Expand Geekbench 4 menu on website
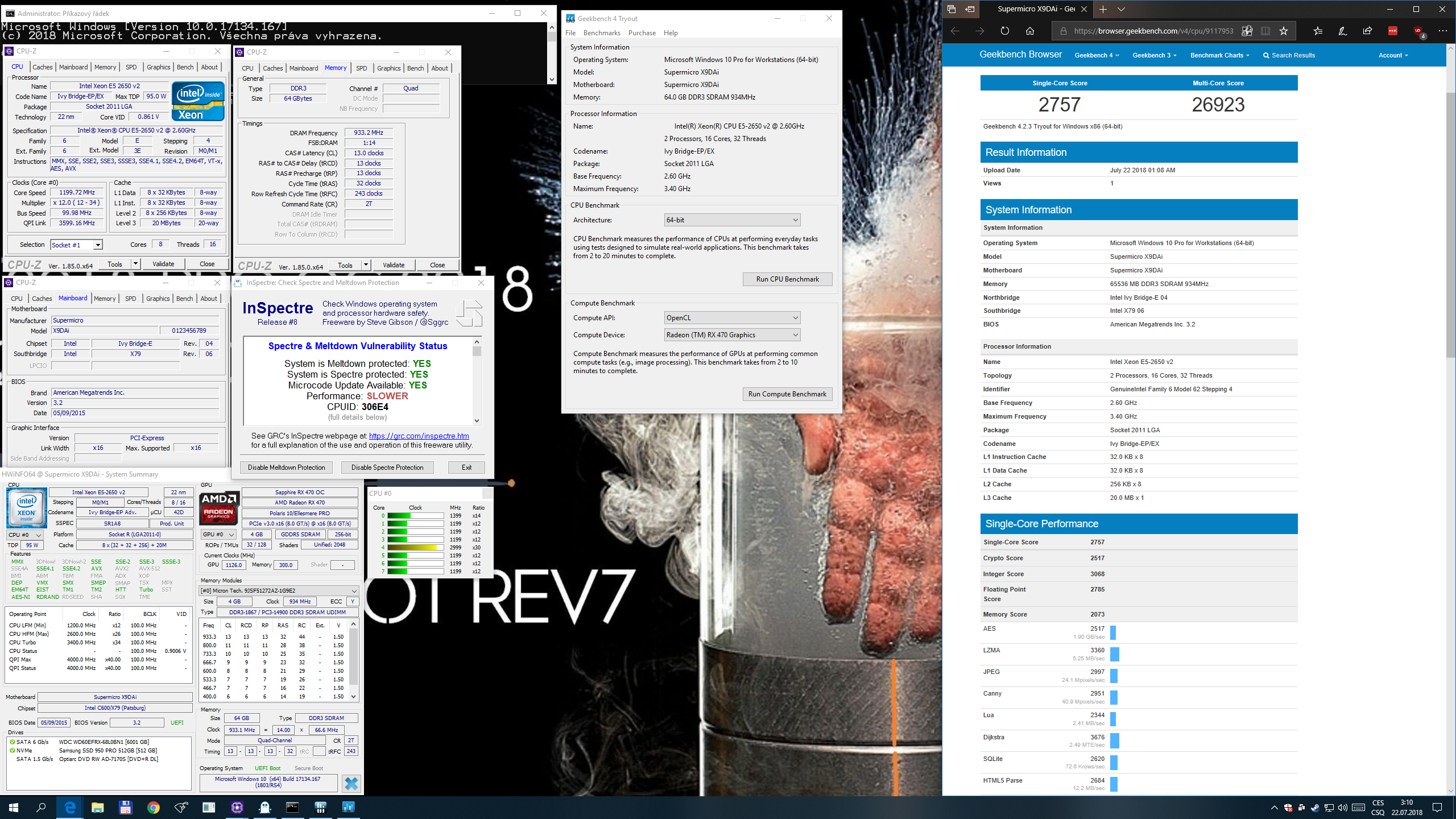 pos(1097,55)
